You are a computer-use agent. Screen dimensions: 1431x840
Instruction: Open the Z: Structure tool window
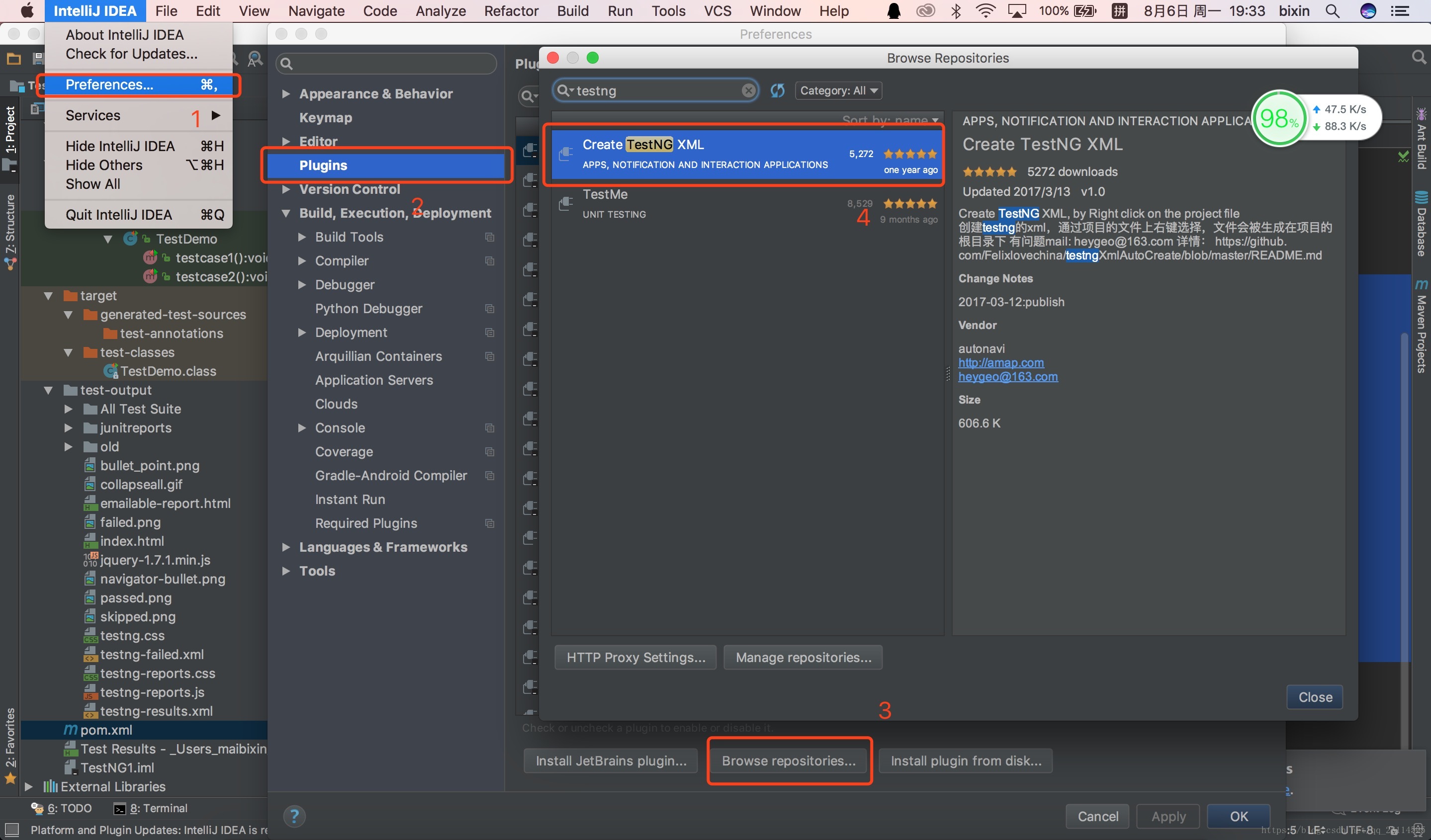click(10, 232)
